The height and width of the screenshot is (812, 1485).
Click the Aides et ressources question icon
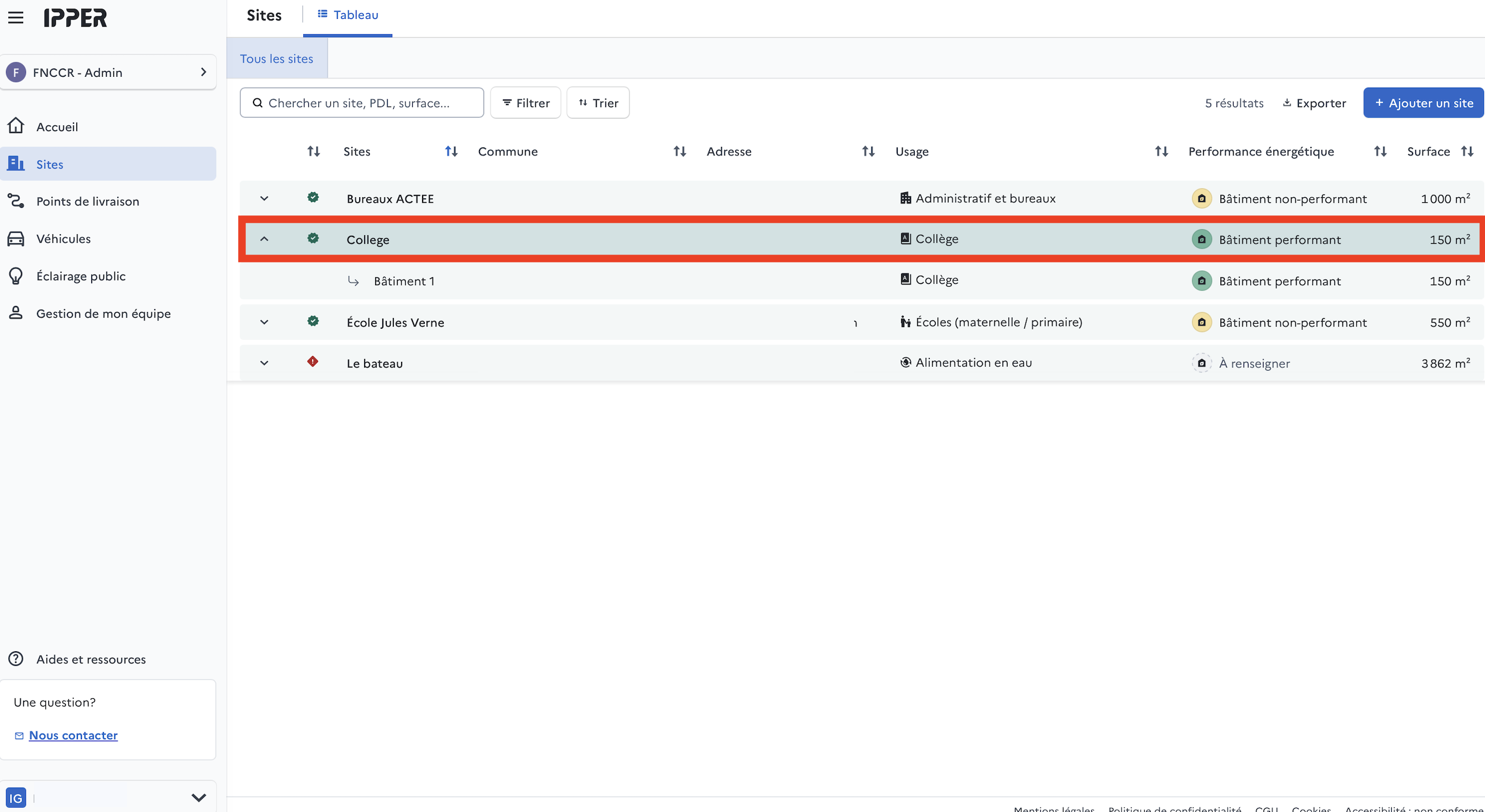click(x=15, y=658)
